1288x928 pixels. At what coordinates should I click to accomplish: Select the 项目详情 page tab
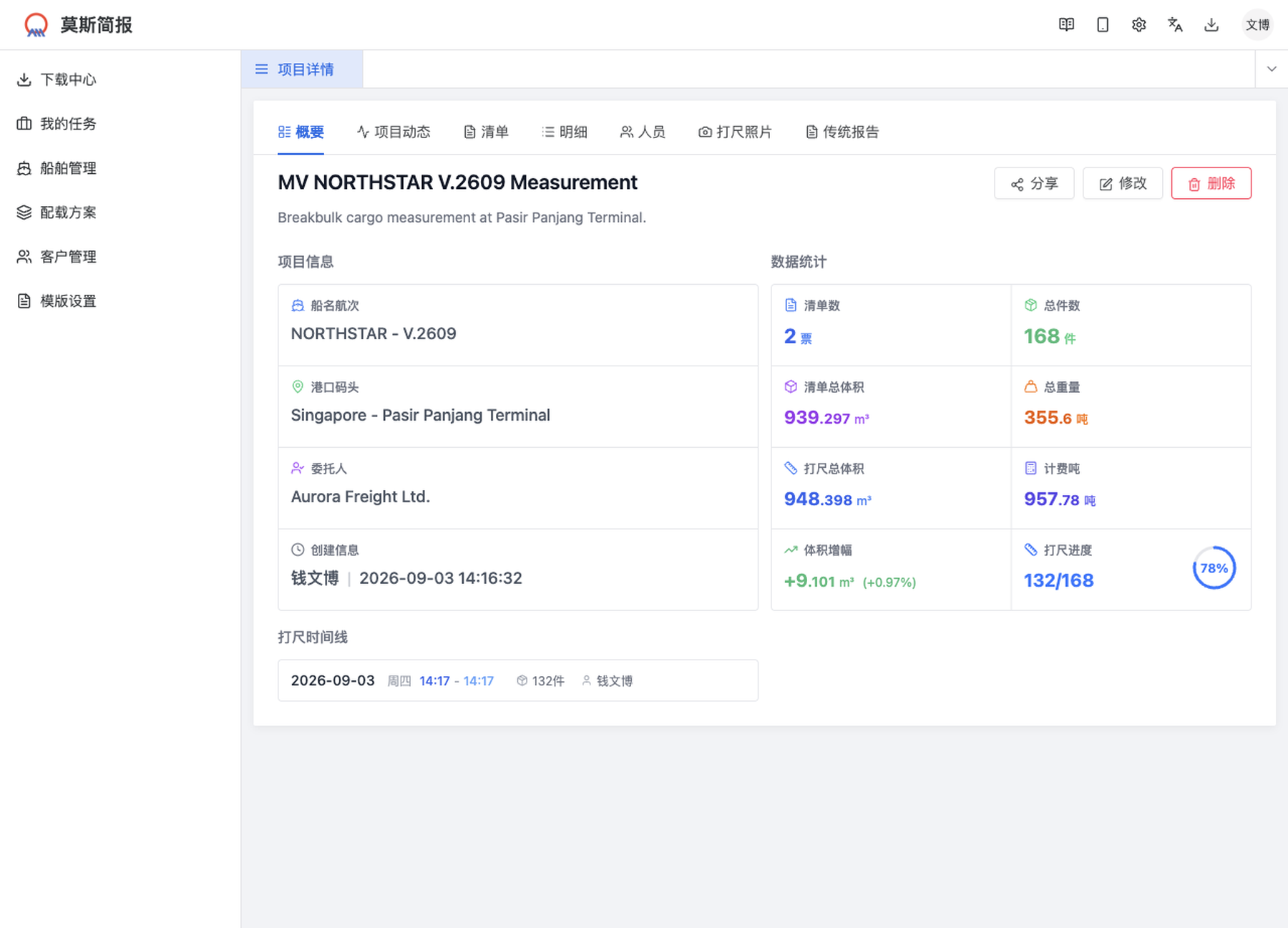(x=302, y=69)
